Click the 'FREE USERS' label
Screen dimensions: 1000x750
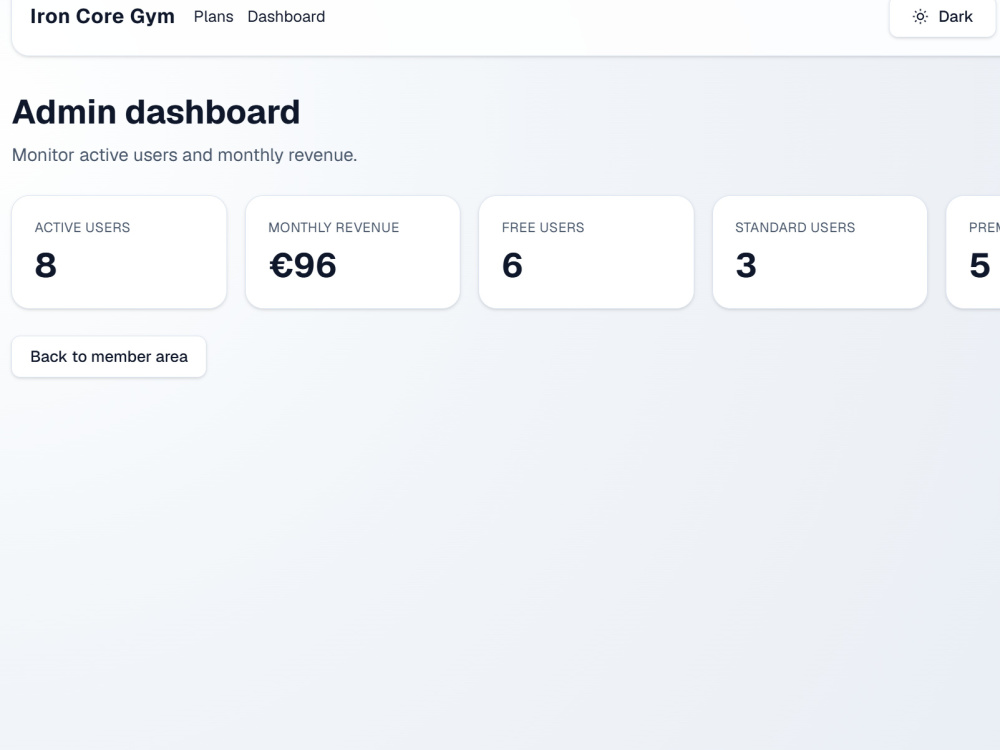(543, 228)
